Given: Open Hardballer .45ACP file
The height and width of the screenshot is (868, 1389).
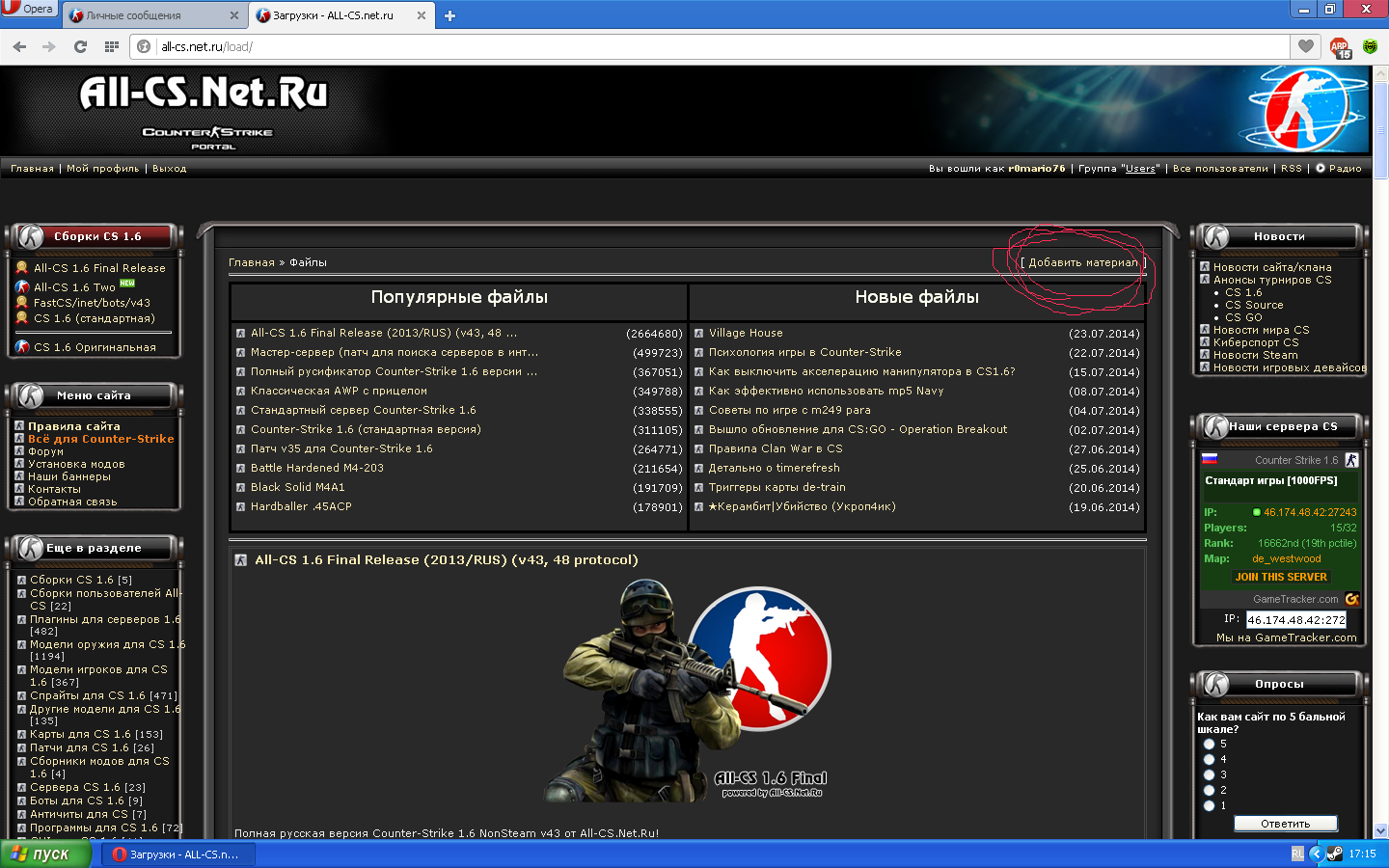Looking at the screenshot, I should 301,506.
